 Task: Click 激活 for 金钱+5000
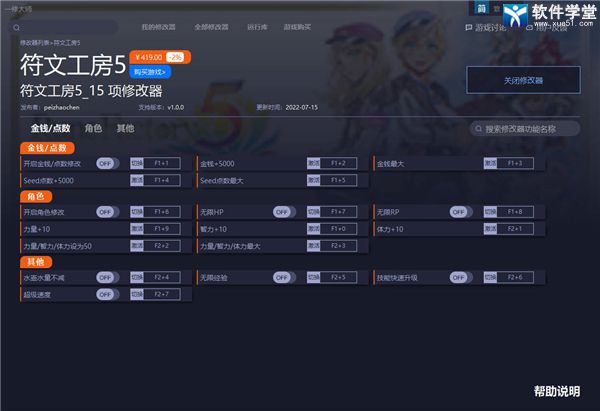313,163
